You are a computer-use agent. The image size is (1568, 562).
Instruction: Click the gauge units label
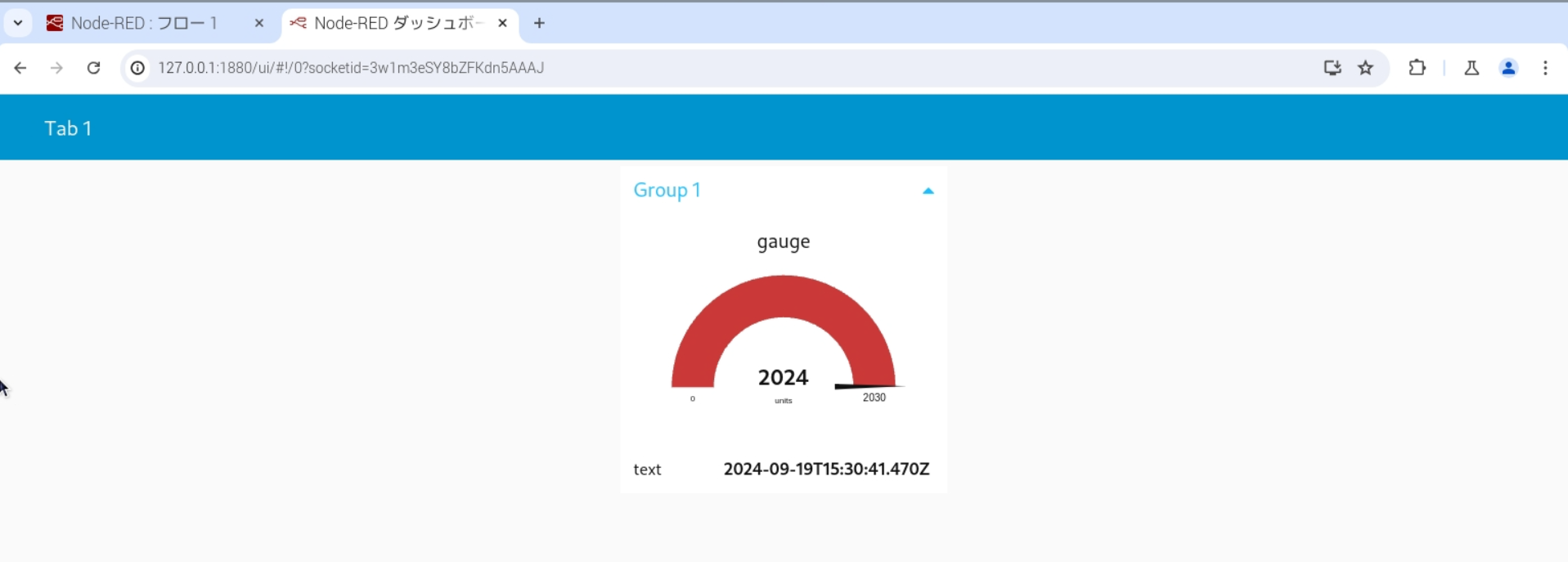(784, 401)
